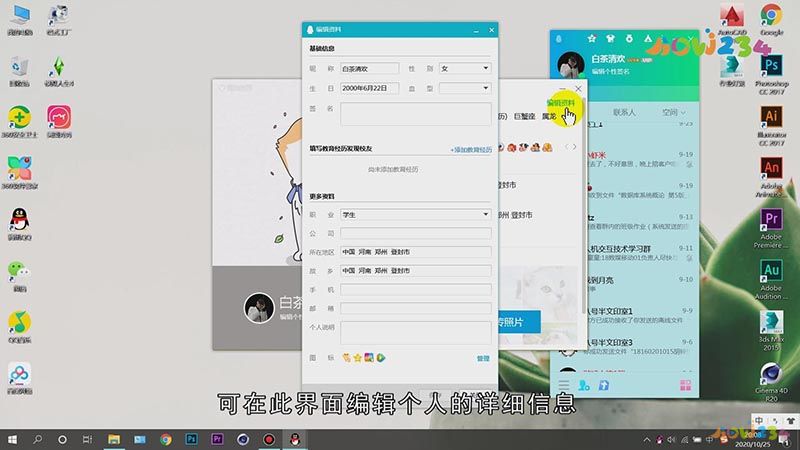Open the QQ main menu hamburger icon
Image resolution: width=800 pixels, height=450 pixels.
564,385
